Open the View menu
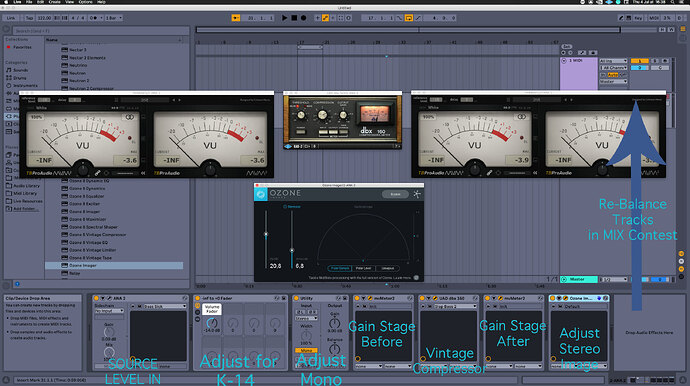This screenshot has height=386, width=690. [70, 2]
